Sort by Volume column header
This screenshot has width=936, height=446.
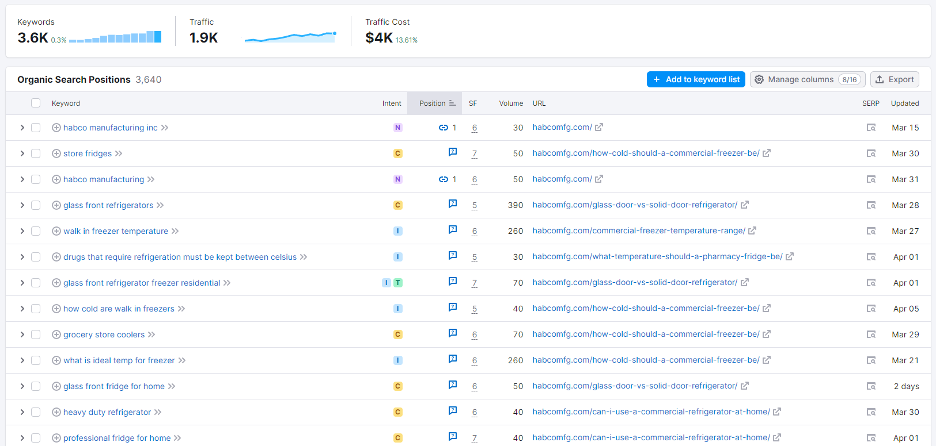point(511,103)
